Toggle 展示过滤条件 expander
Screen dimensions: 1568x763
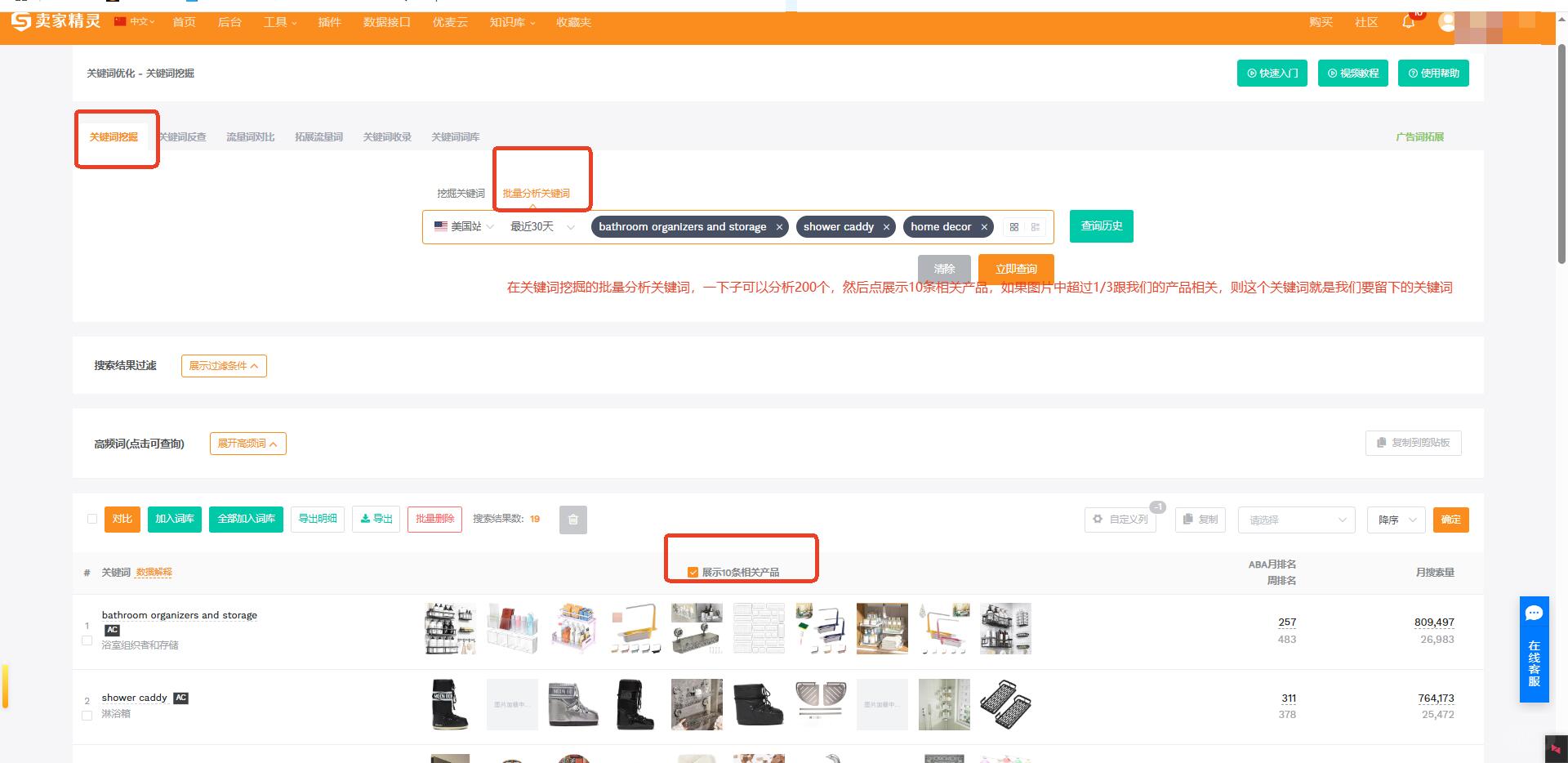click(224, 366)
